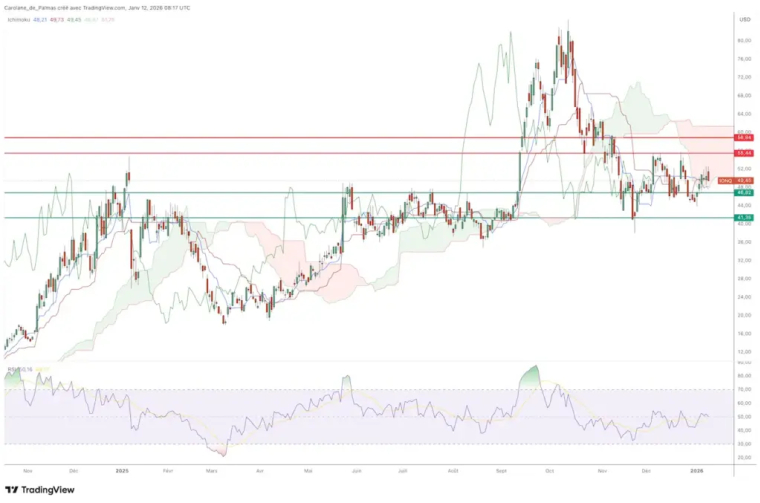Click the Mars label on time axis
The height and width of the screenshot is (503, 760).
211,471
